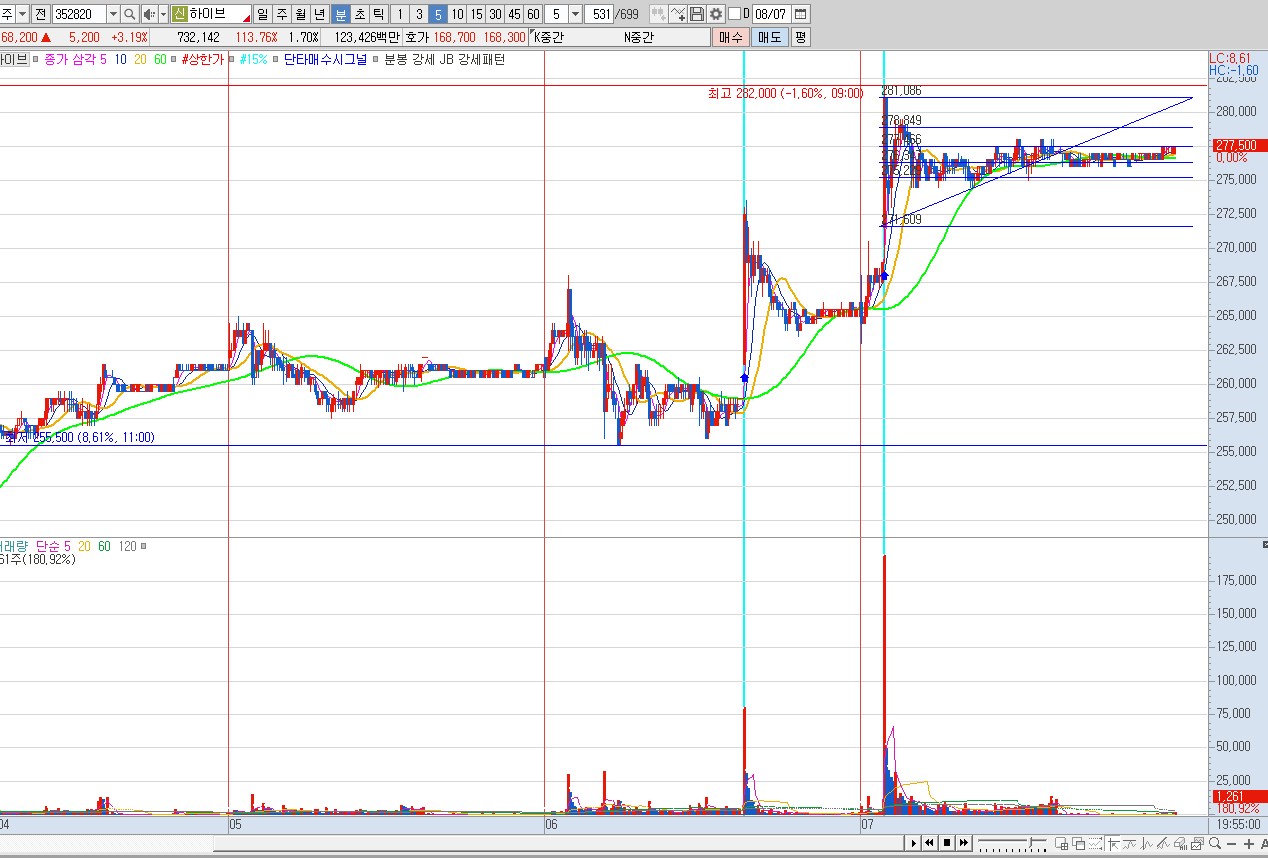The width and height of the screenshot is (1268, 858).
Task: Select the highlighted 5-minute interval button
Action: 438,14
